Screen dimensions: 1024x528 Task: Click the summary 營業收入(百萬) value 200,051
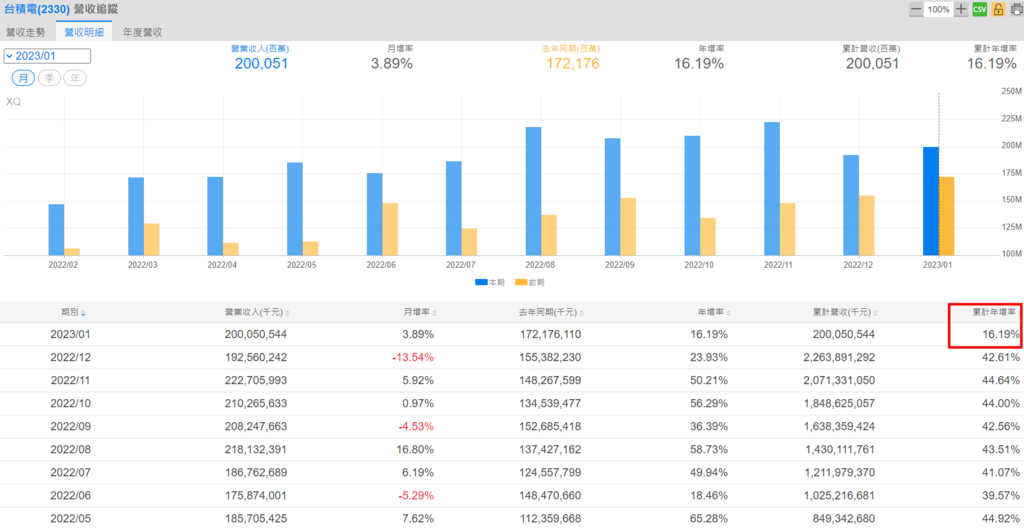261,63
